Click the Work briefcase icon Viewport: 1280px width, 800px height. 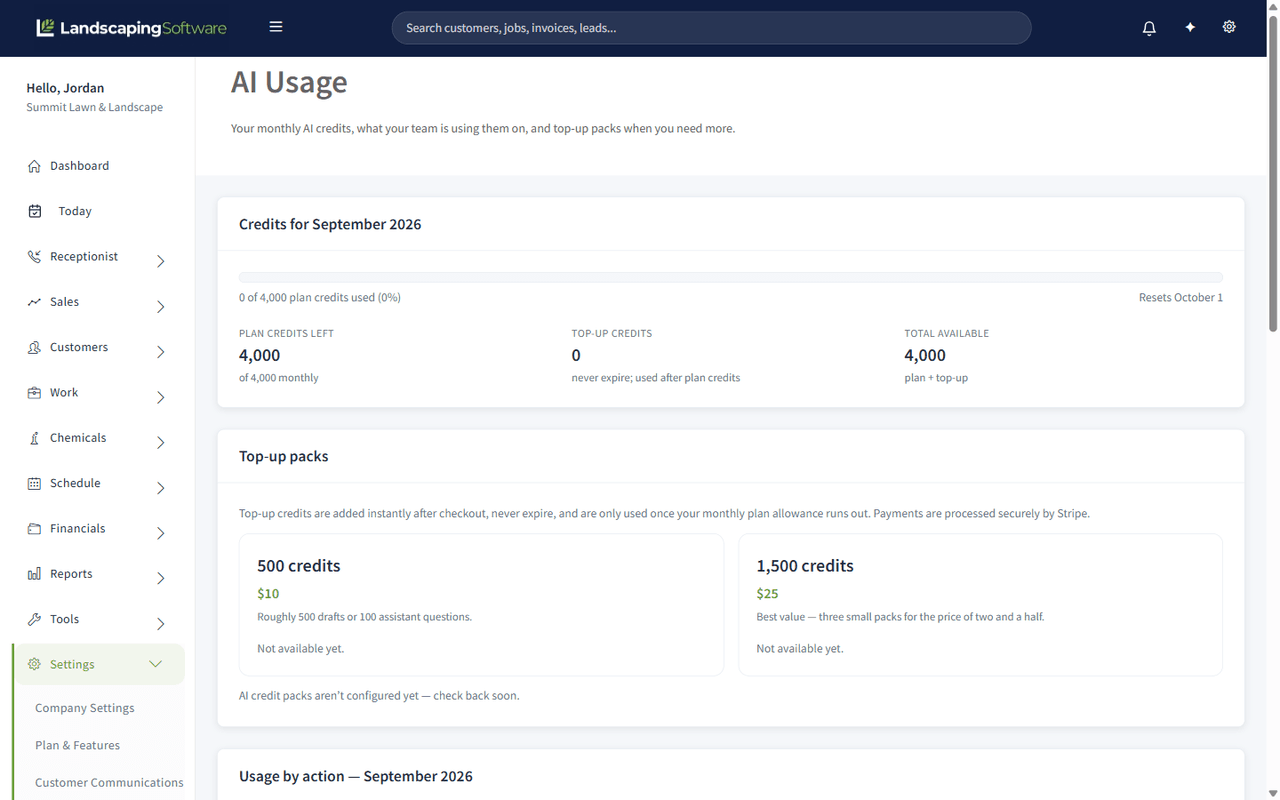[34, 393]
